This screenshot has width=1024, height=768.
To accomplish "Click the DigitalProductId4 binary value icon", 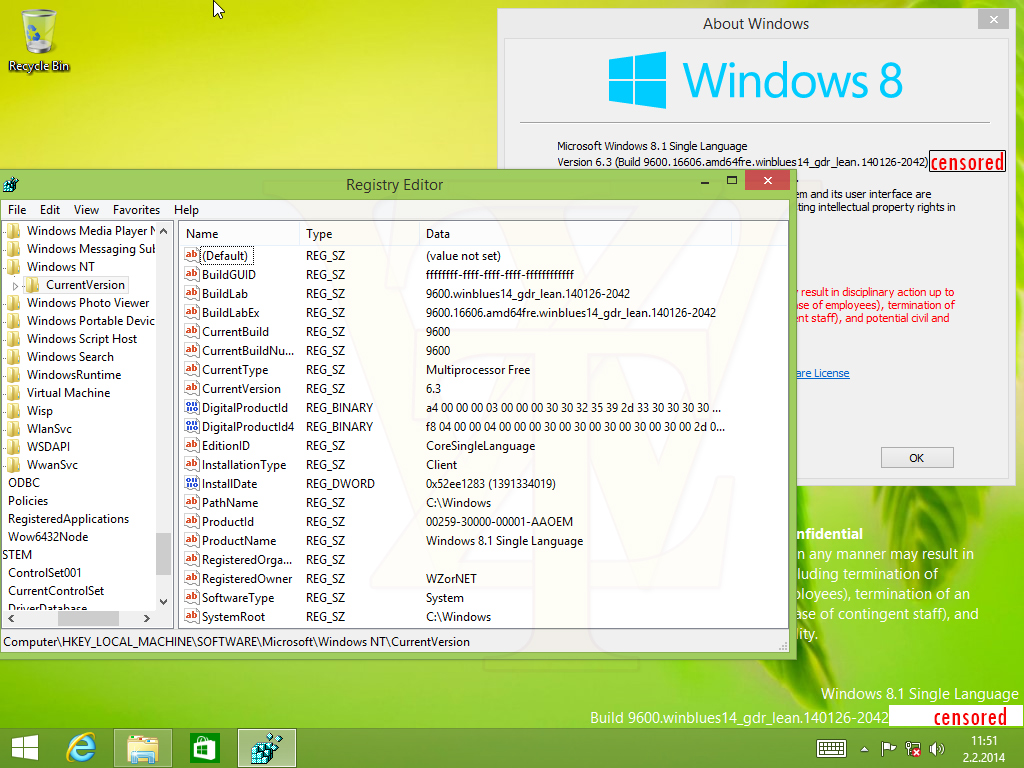I will pos(191,426).
